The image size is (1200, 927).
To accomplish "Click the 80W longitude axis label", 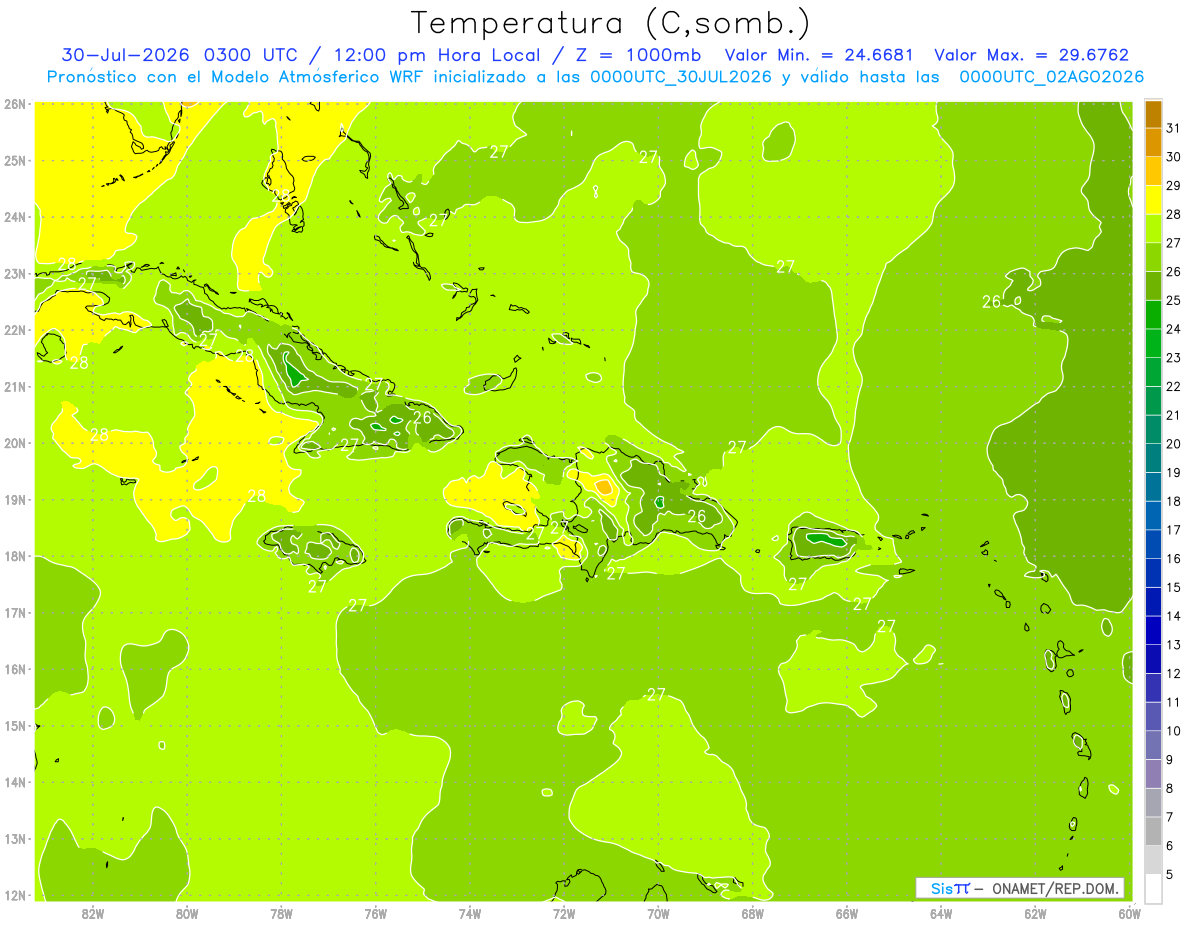I will (x=187, y=913).
